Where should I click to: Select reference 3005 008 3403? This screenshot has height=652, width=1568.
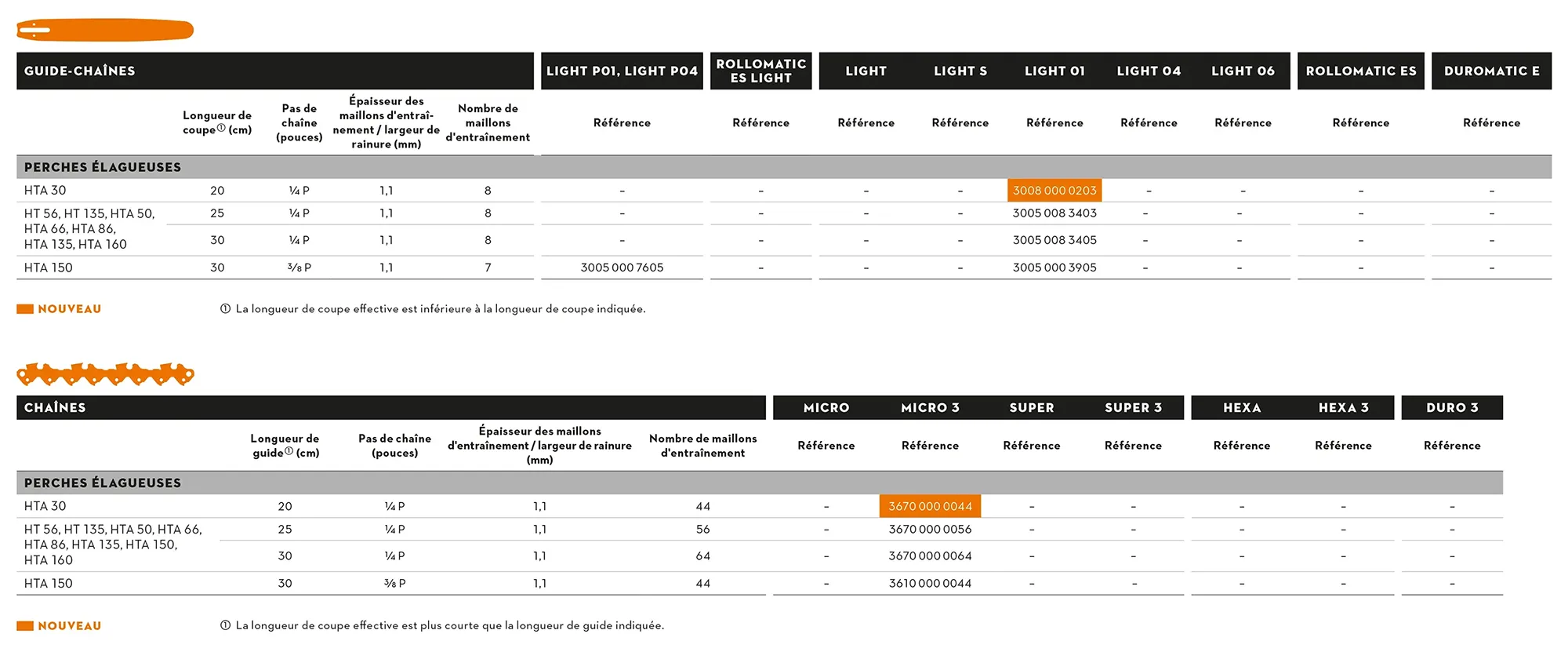click(1054, 213)
